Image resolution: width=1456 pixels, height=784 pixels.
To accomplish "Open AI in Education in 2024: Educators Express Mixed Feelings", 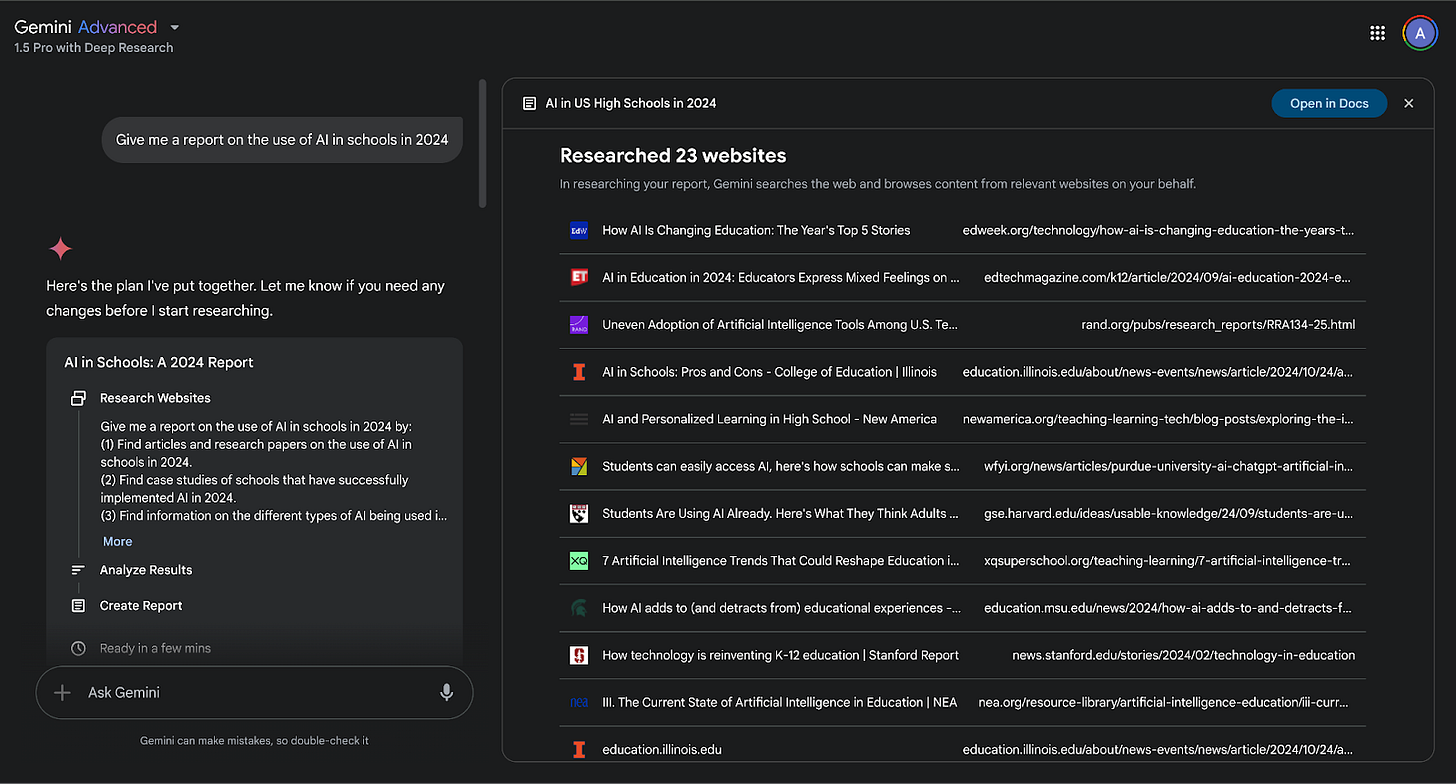I will [x=780, y=277].
